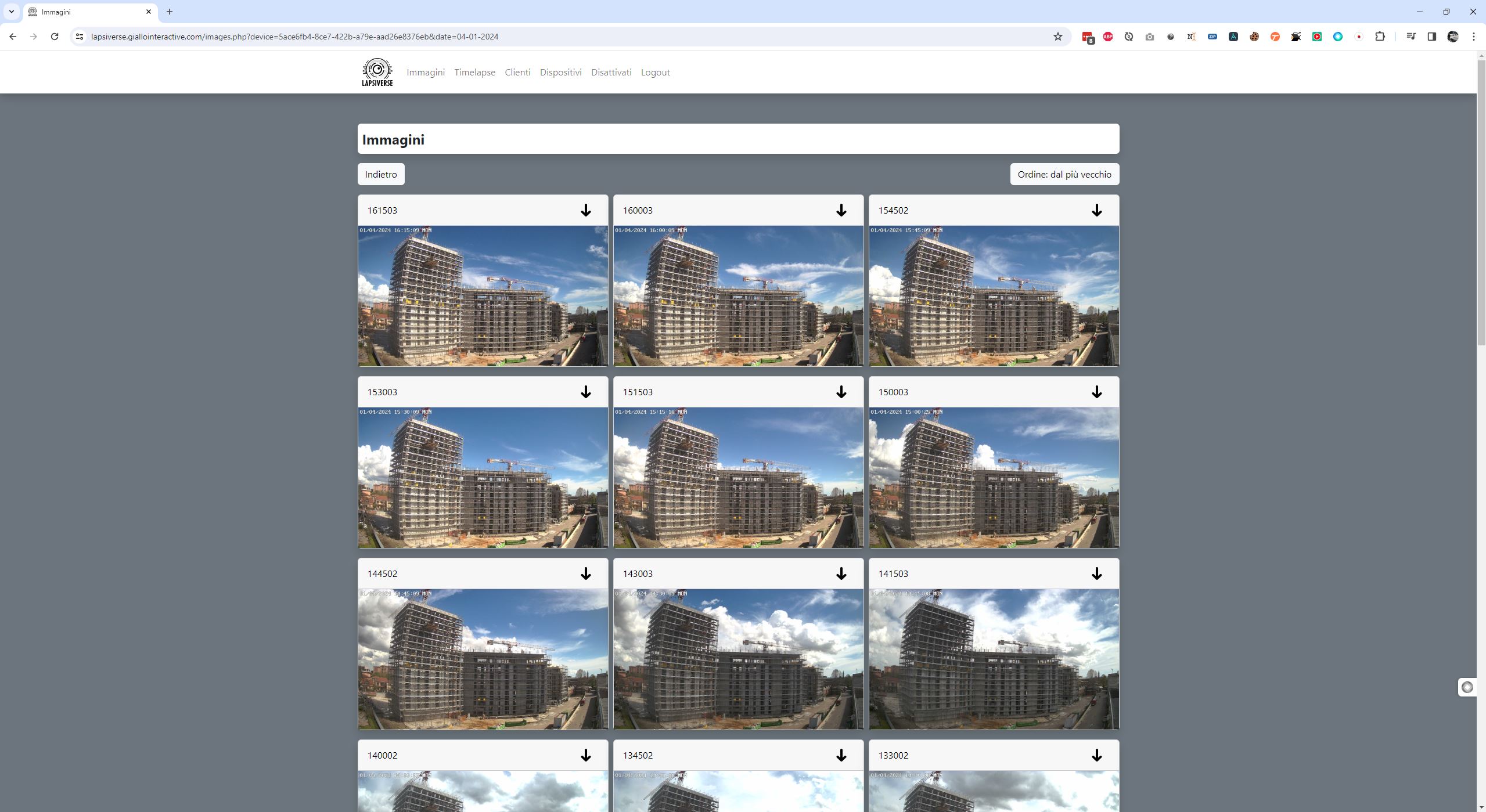1486x812 pixels.
Task: Bookmark this page with the star icon
Action: coord(1057,36)
